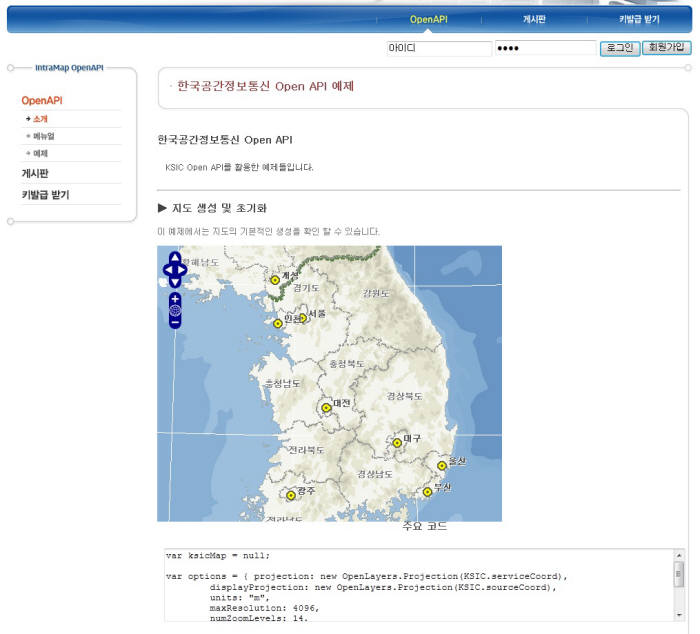The height and width of the screenshot is (634, 700).
Task: Select the 인천 city marker
Action: [278, 323]
